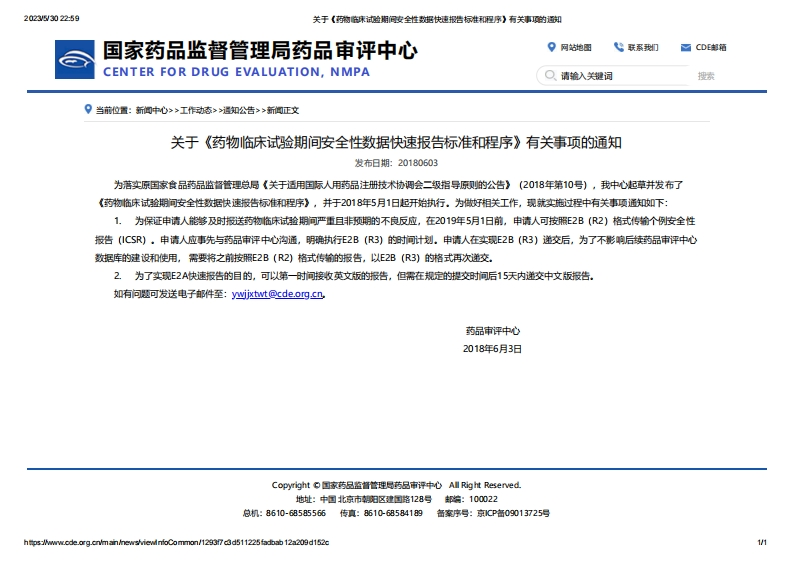Click the 搜索 button
793x561 pixels.
pos(706,76)
